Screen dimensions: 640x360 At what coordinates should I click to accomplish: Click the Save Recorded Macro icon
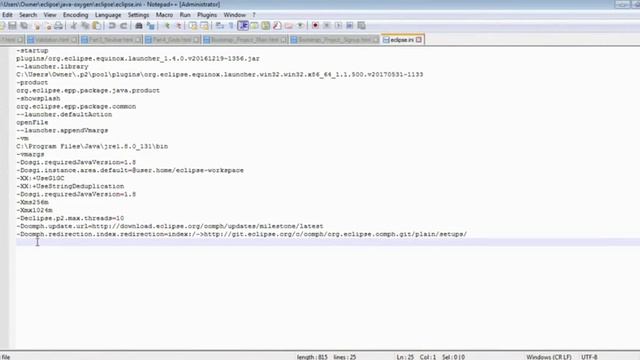361,26
